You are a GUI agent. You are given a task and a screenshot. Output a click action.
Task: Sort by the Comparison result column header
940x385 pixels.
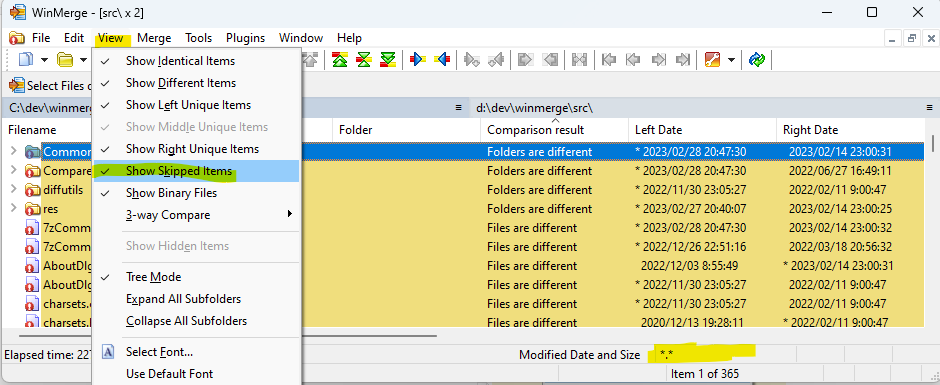point(555,130)
